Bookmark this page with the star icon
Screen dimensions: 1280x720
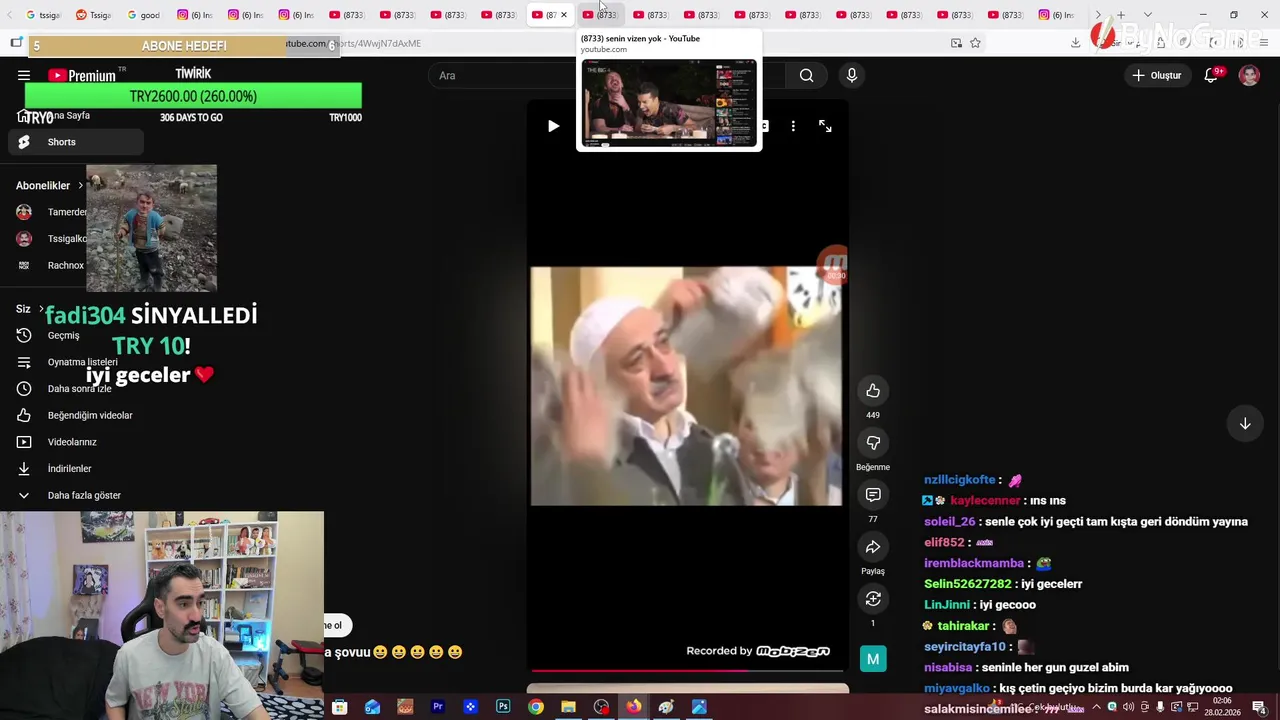click(x=975, y=43)
